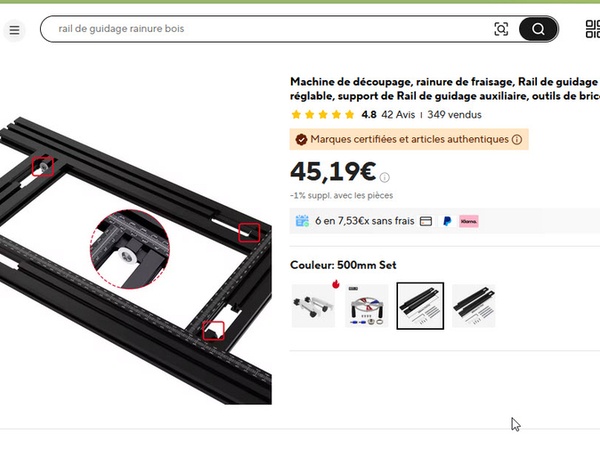Open the 42 Avis reviews link

(398, 115)
